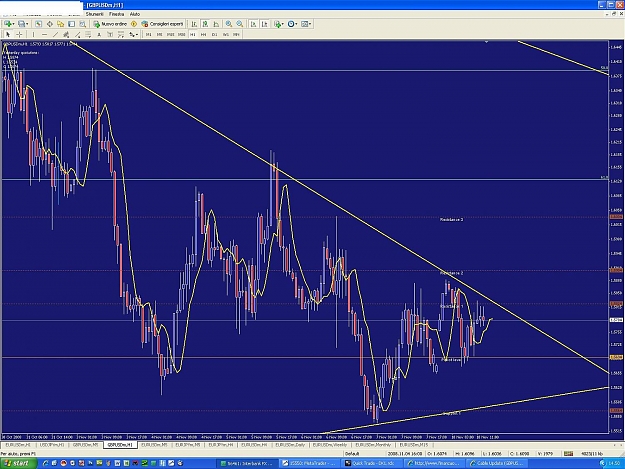Open the New Chart icon

[x=7, y=24]
